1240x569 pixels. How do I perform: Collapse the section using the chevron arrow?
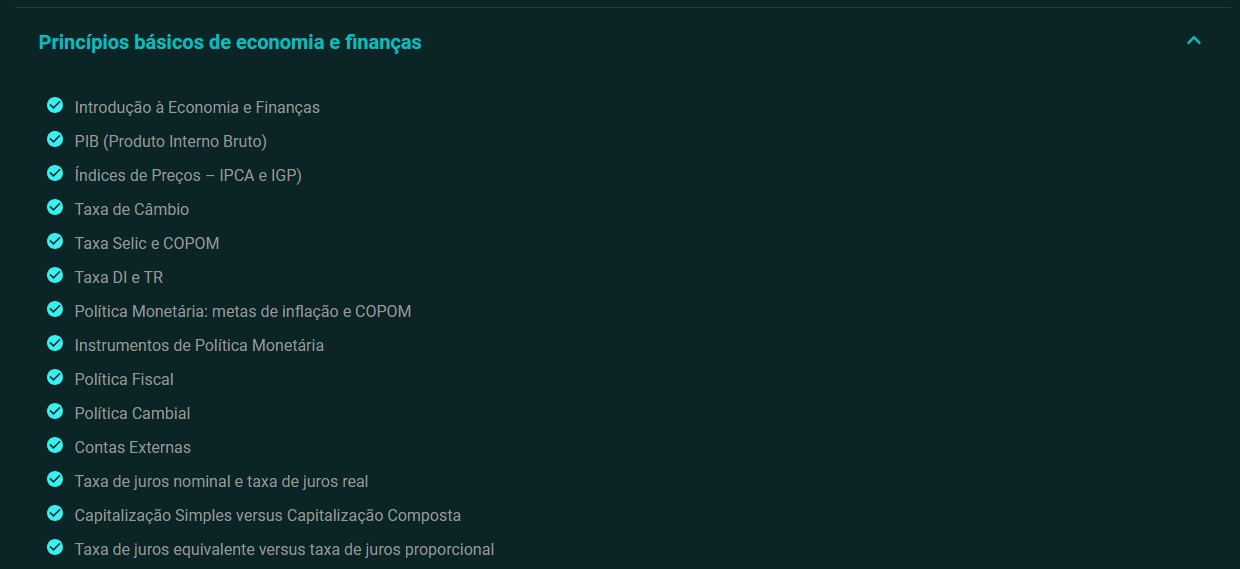tap(1193, 41)
